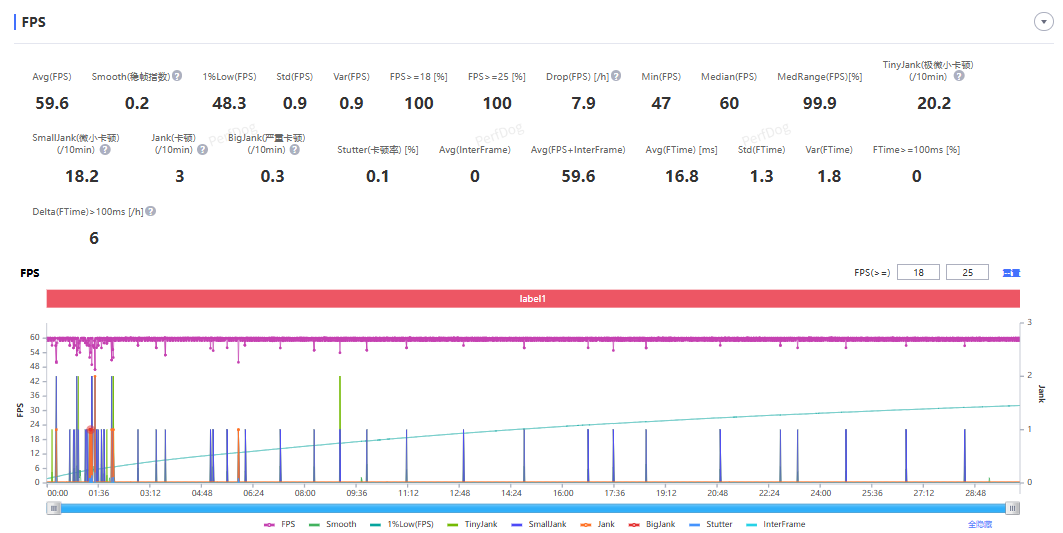Edit the FPS threshold field showing 25
Viewport: 1063px width, 533px height.
[967, 272]
